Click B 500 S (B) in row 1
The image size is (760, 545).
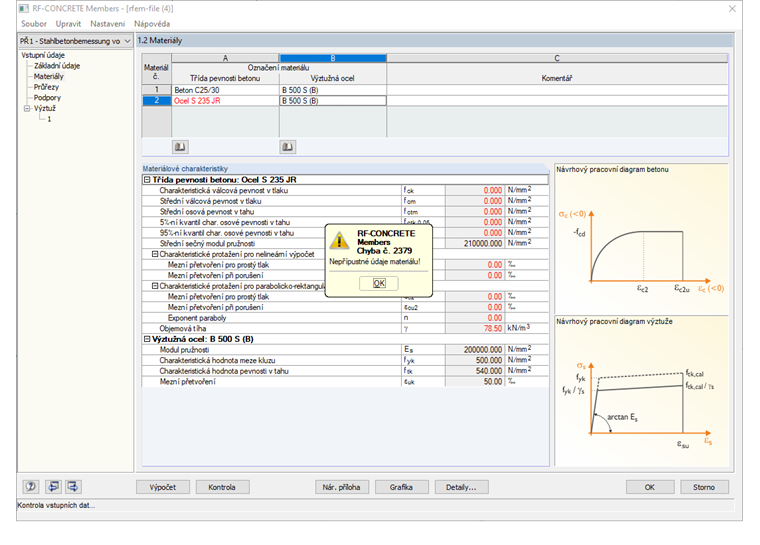coord(333,90)
